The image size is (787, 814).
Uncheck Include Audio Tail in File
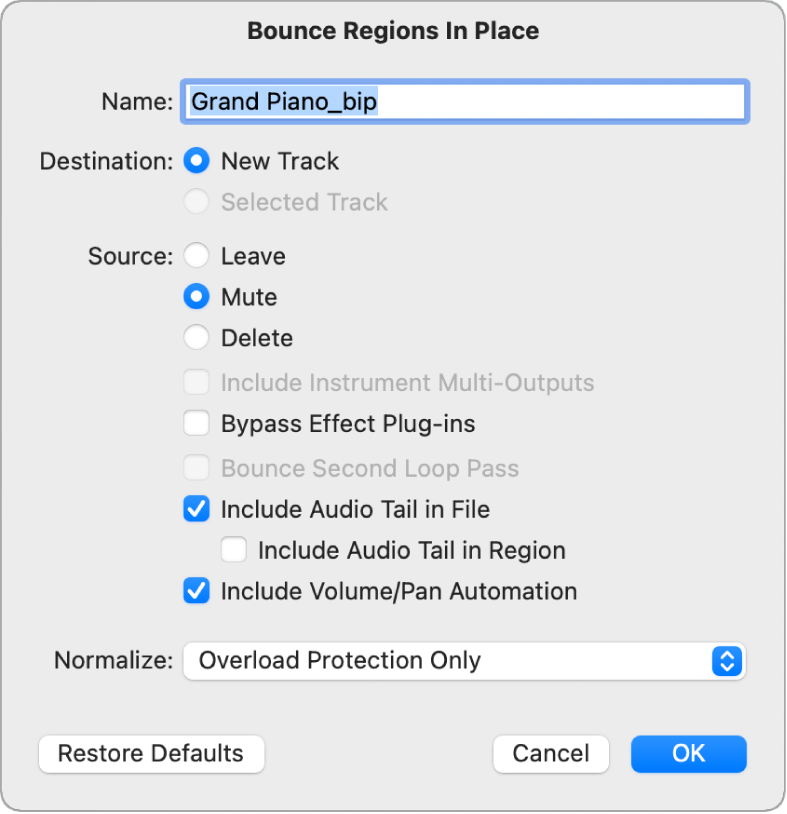[x=197, y=510]
